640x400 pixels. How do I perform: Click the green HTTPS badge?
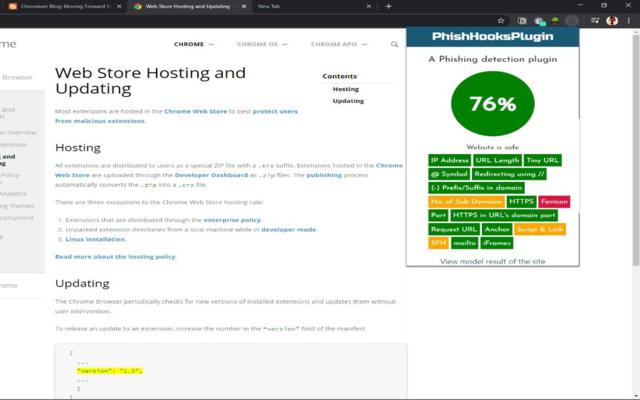pos(521,202)
